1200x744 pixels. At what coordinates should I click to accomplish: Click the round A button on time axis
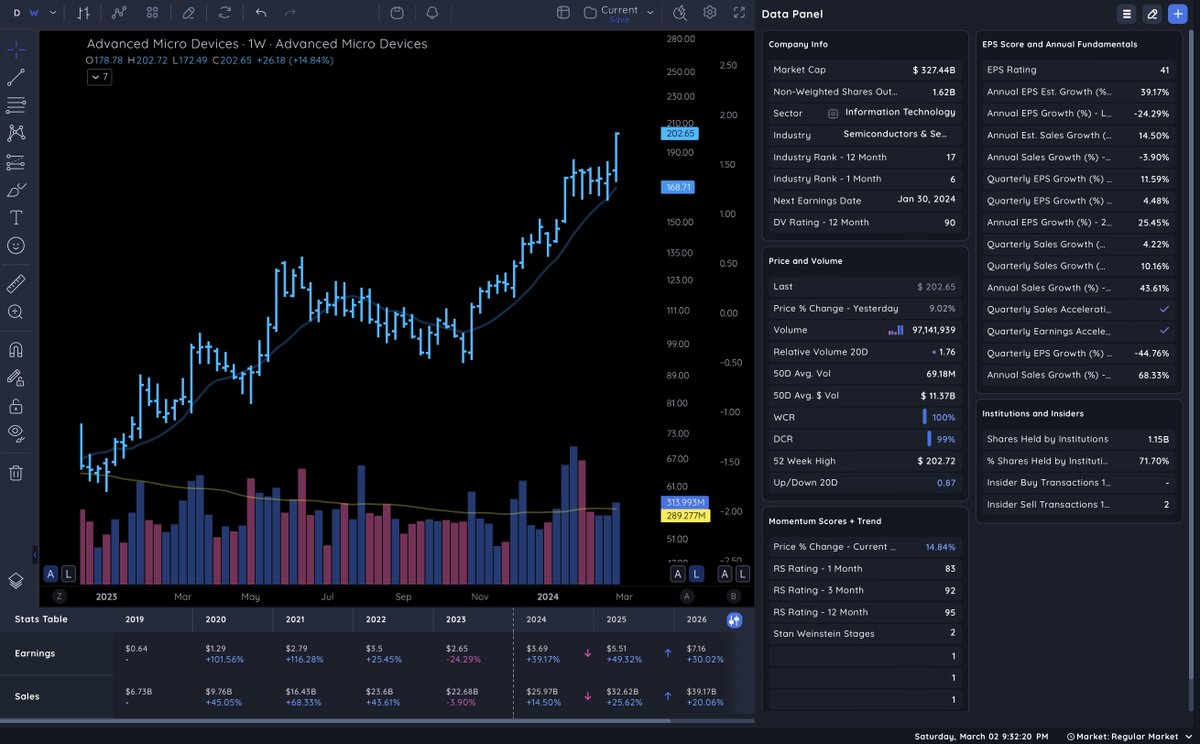point(686,596)
